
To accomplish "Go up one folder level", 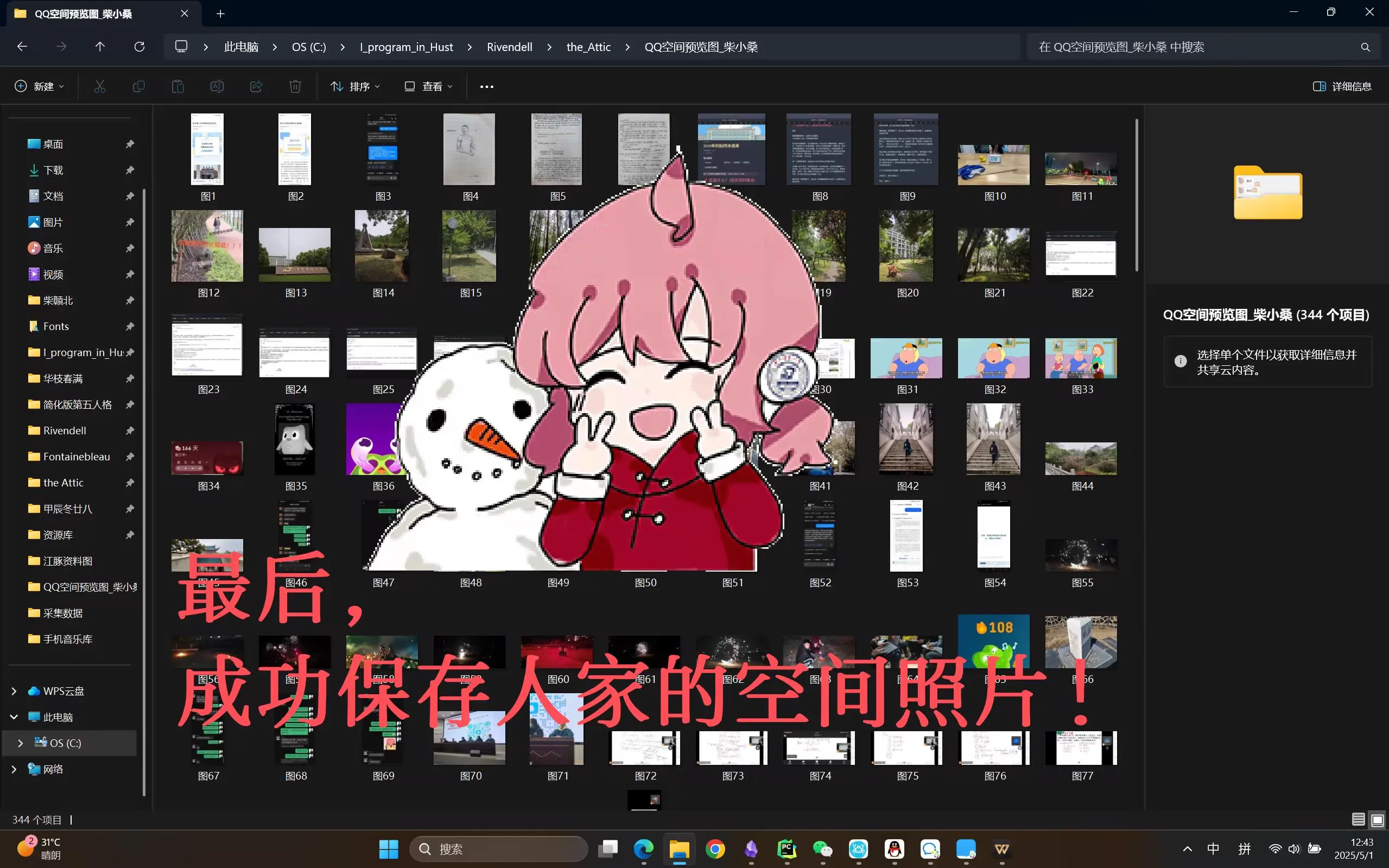I will 100,47.
